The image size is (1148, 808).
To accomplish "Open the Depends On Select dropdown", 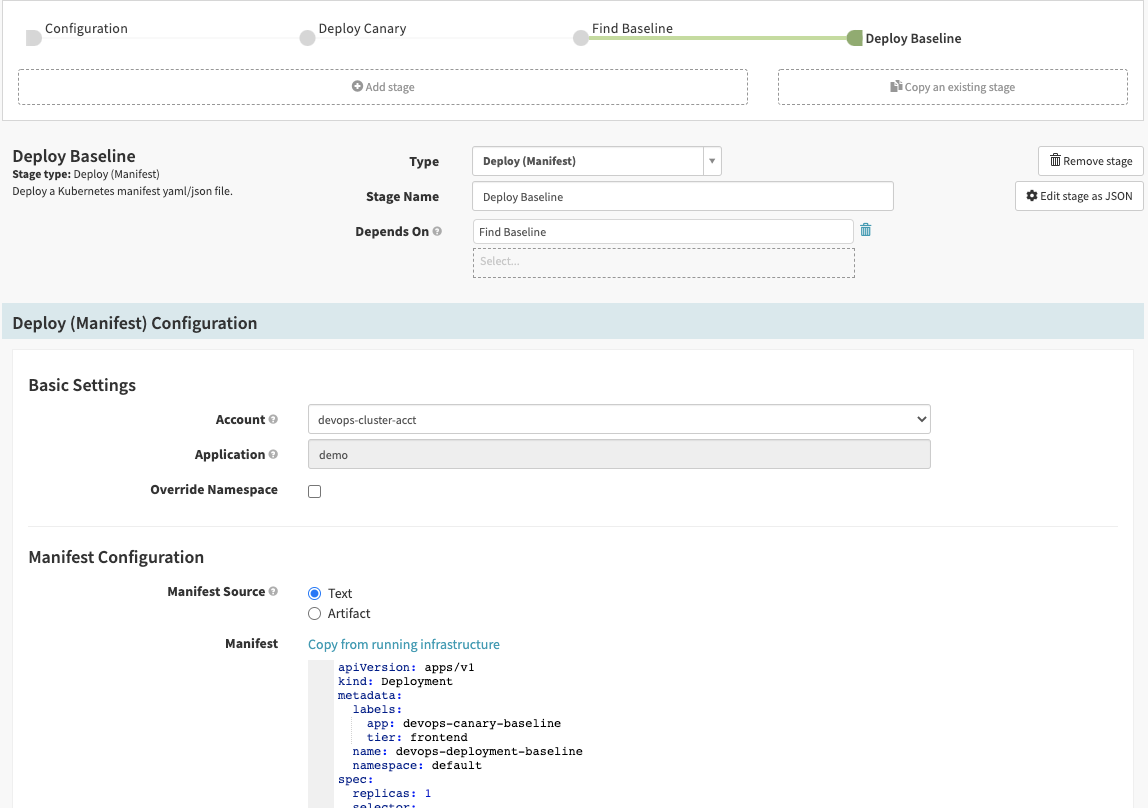I will [x=663, y=262].
